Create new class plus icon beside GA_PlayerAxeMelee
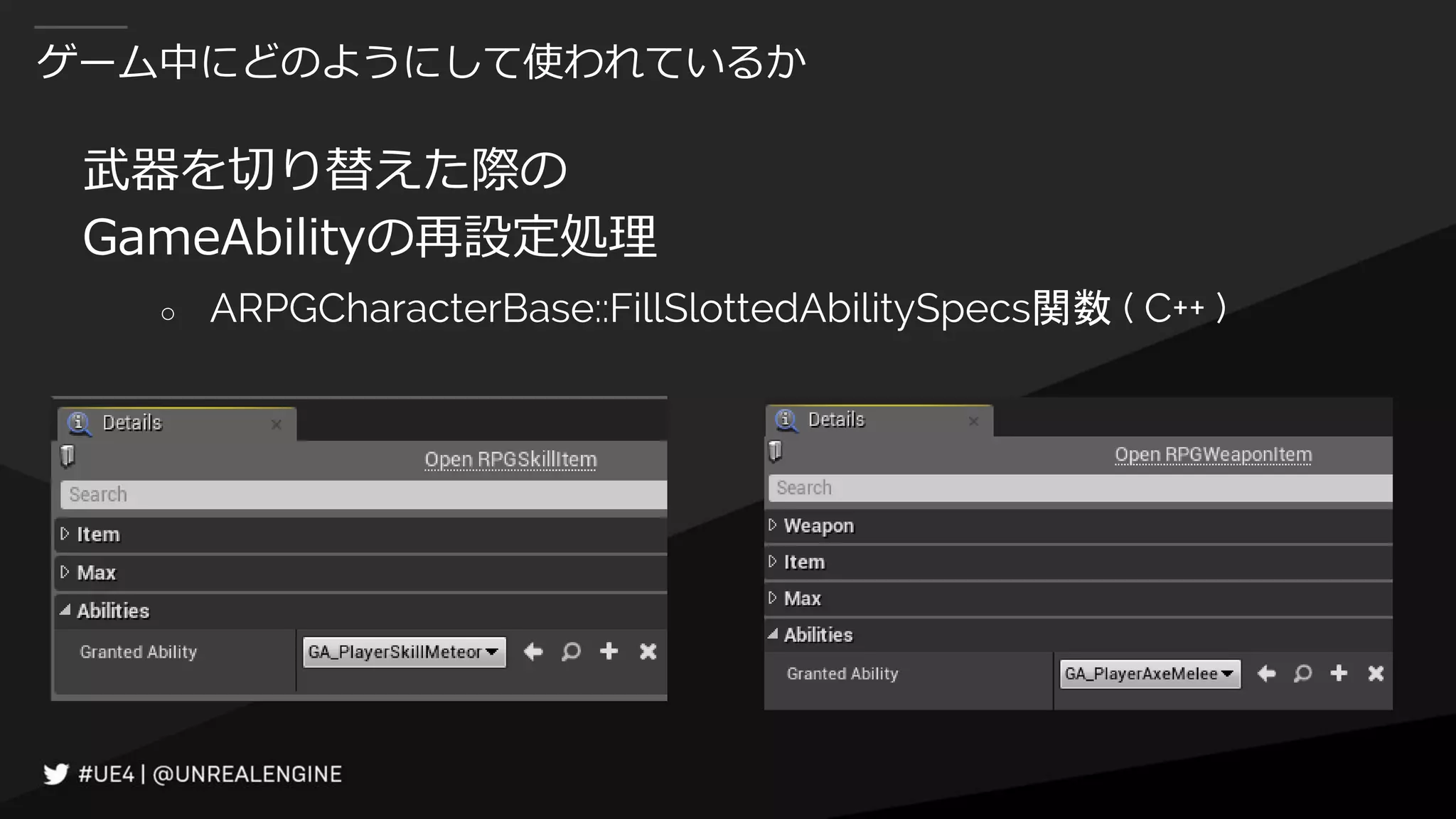Image resolution: width=1456 pixels, height=819 pixels. [1339, 673]
